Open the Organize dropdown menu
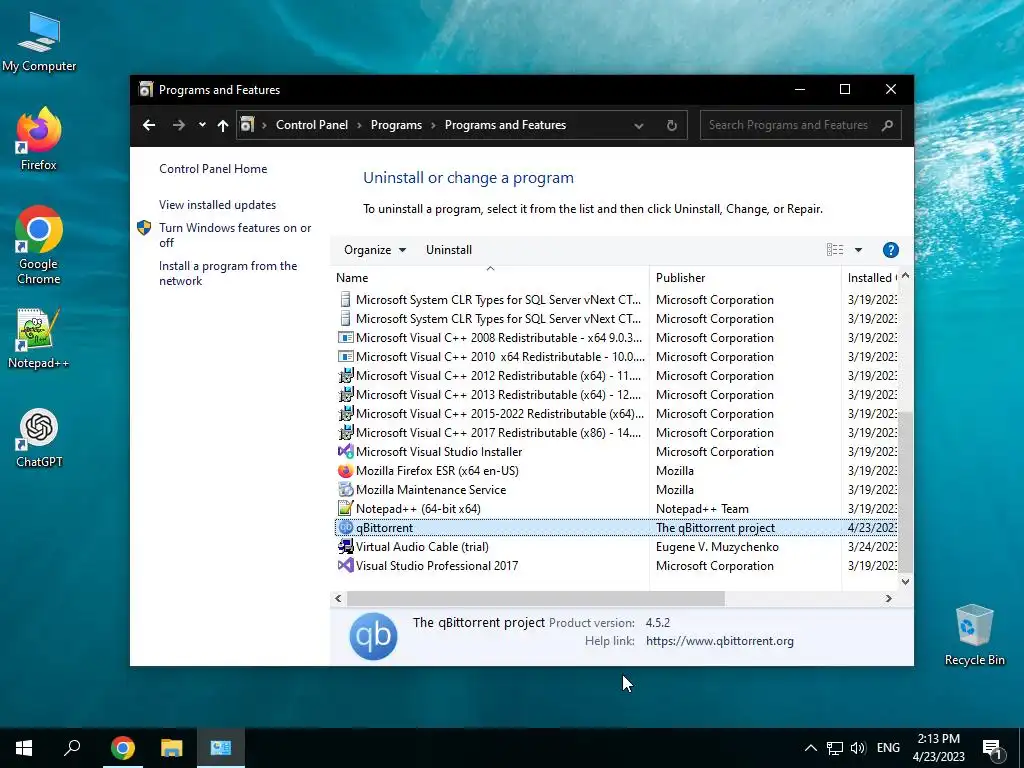Viewport: 1024px width, 768px height. click(375, 250)
